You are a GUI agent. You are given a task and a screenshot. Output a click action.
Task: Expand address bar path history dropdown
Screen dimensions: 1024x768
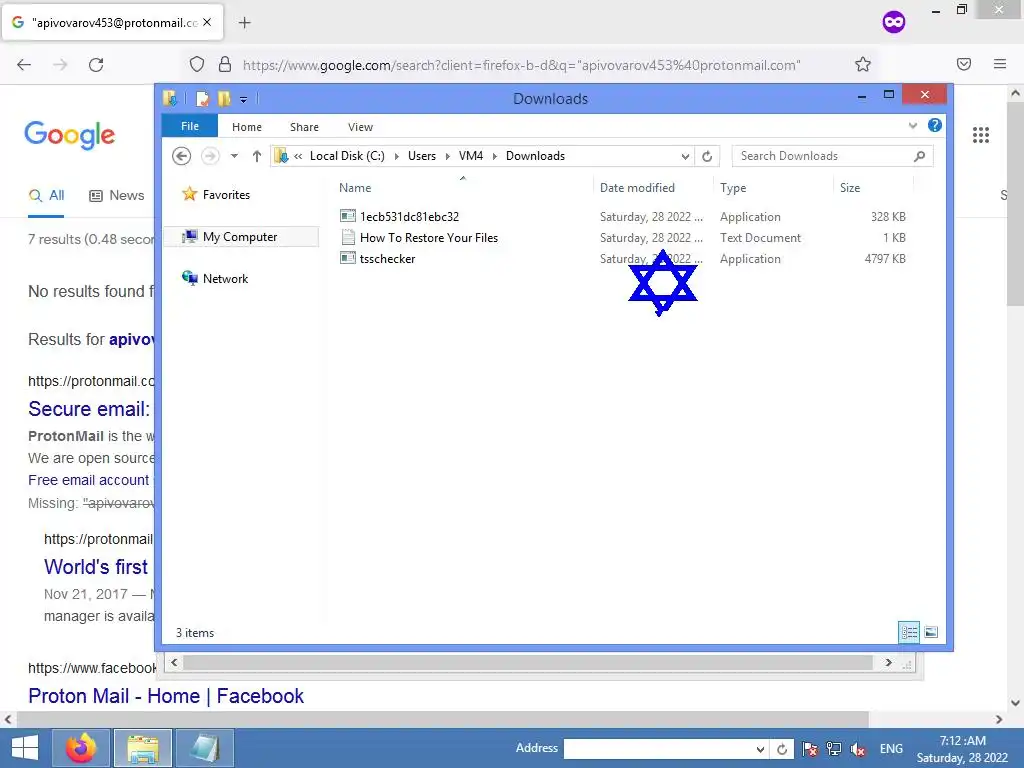pos(685,156)
